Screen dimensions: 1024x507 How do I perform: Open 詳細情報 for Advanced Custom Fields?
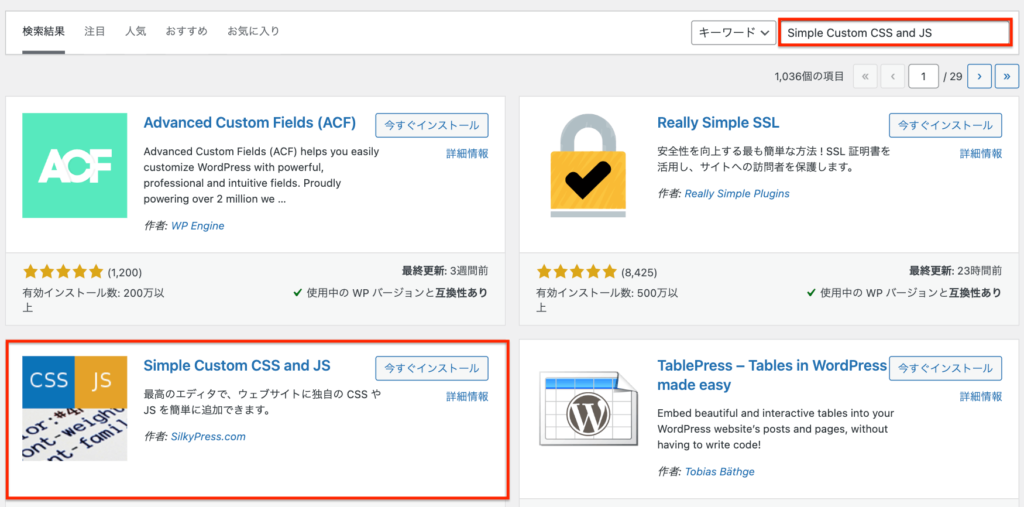tap(467, 154)
